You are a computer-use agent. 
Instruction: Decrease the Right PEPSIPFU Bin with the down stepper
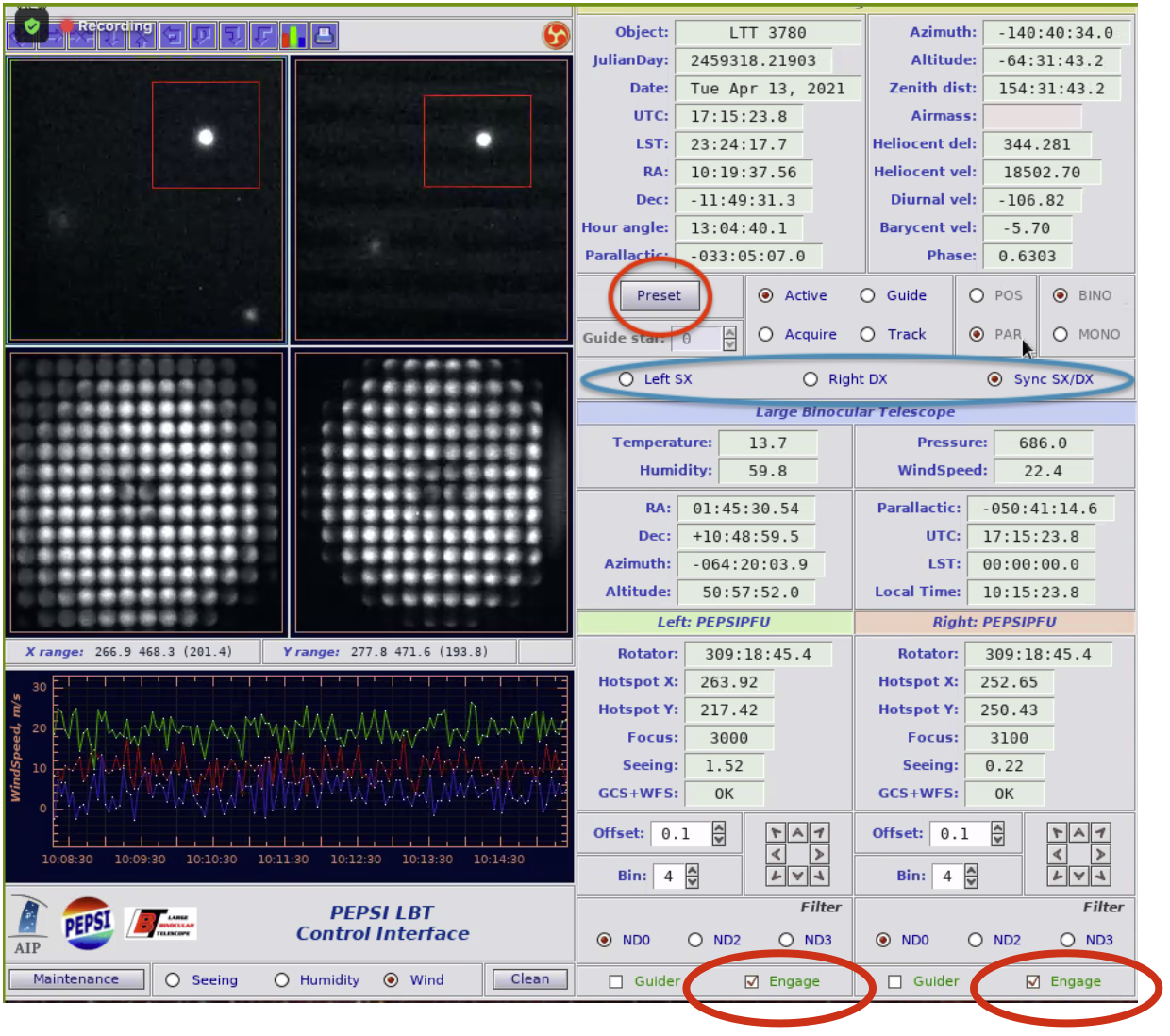click(971, 882)
